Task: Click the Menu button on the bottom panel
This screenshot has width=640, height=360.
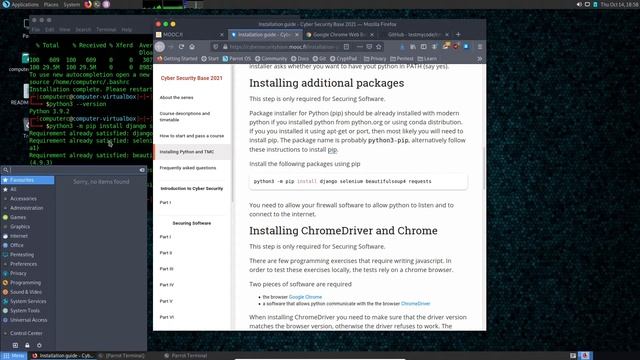Action: point(13,356)
